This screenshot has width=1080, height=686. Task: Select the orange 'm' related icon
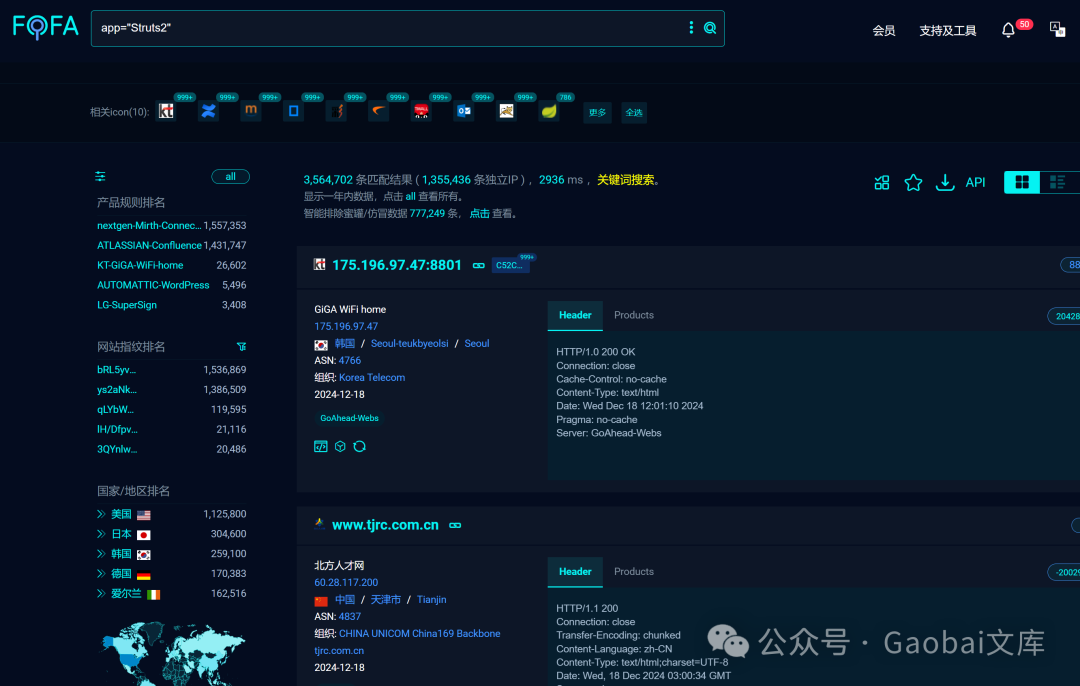tap(251, 111)
